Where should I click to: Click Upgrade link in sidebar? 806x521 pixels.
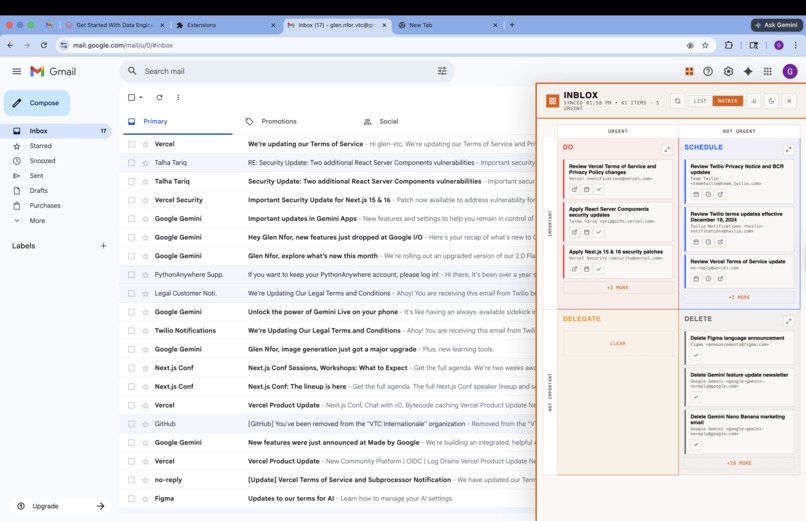[45, 506]
